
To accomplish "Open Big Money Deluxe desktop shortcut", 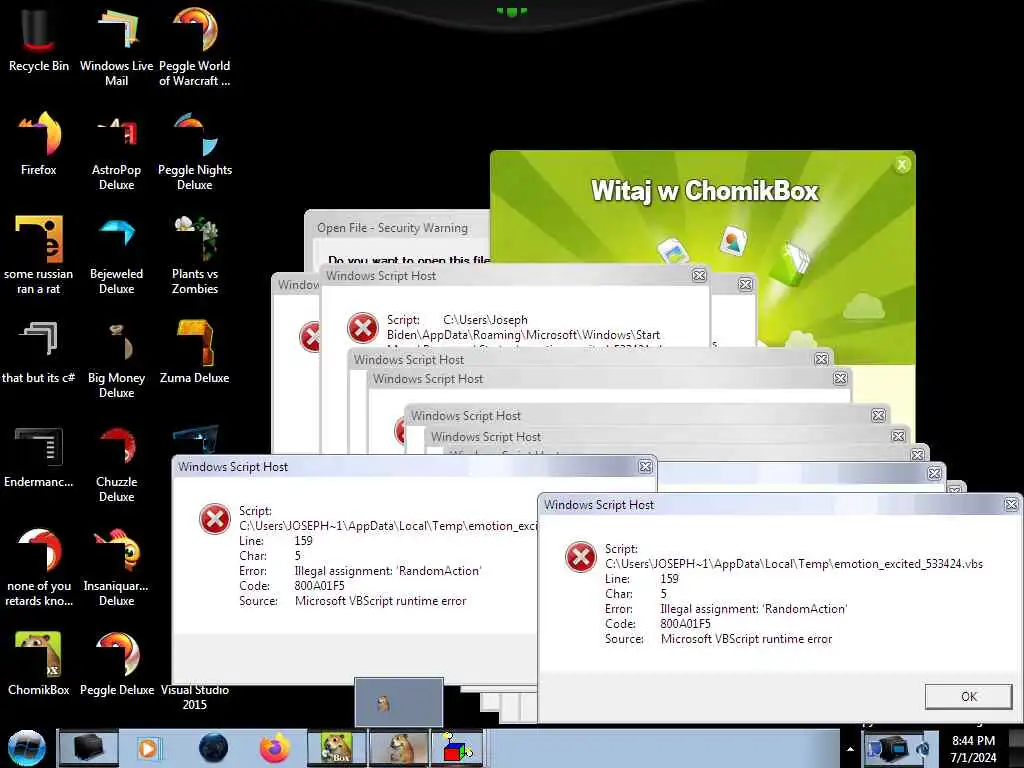I will click(116, 358).
